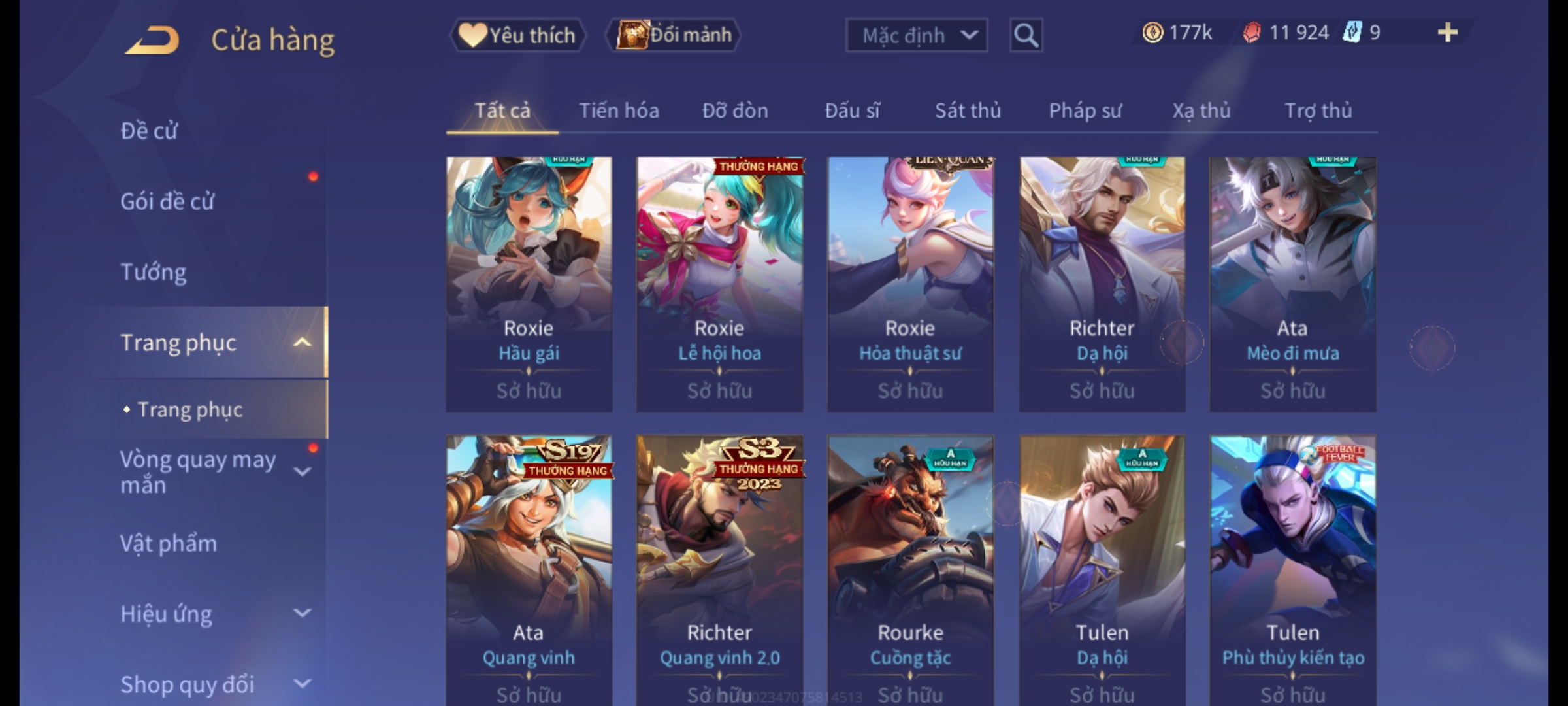Viewport: 1568px width, 706px height.
Task: Open Gói đề cử in sidebar
Action: [x=167, y=201]
